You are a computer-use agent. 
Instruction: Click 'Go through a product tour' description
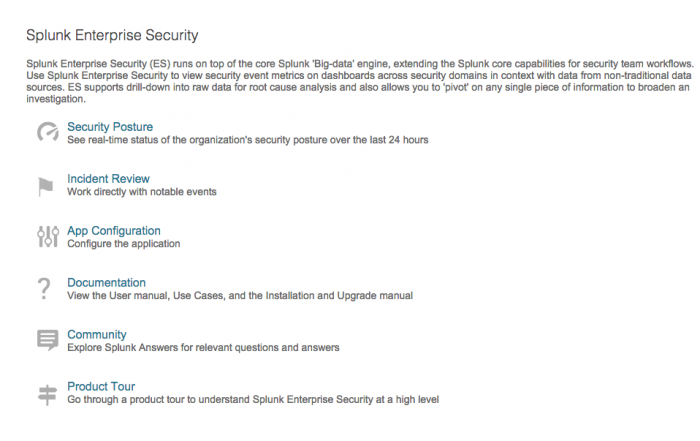253,399
